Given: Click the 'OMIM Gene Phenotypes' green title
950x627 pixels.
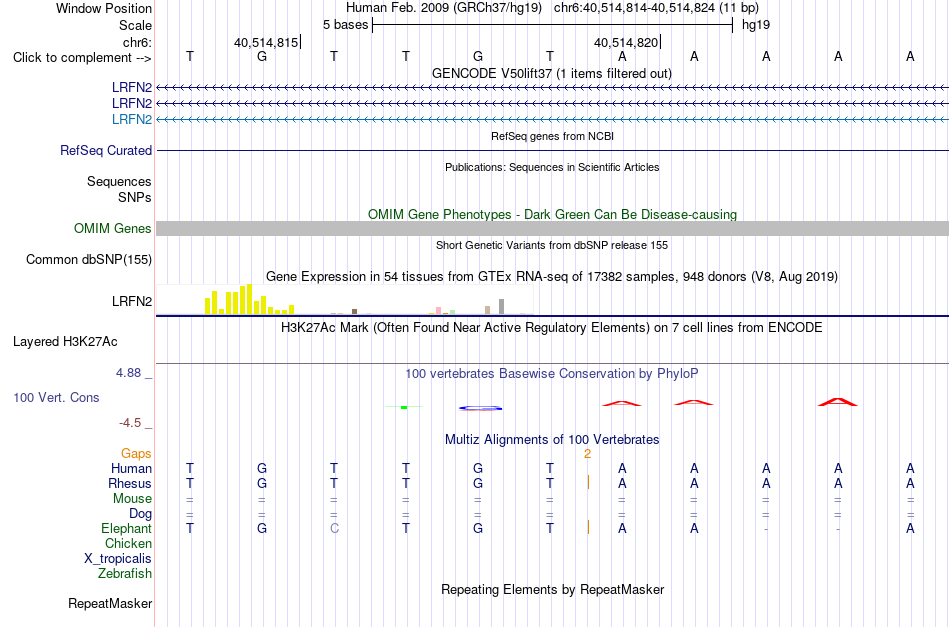Looking at the screenshot, I should pos(552,214).
